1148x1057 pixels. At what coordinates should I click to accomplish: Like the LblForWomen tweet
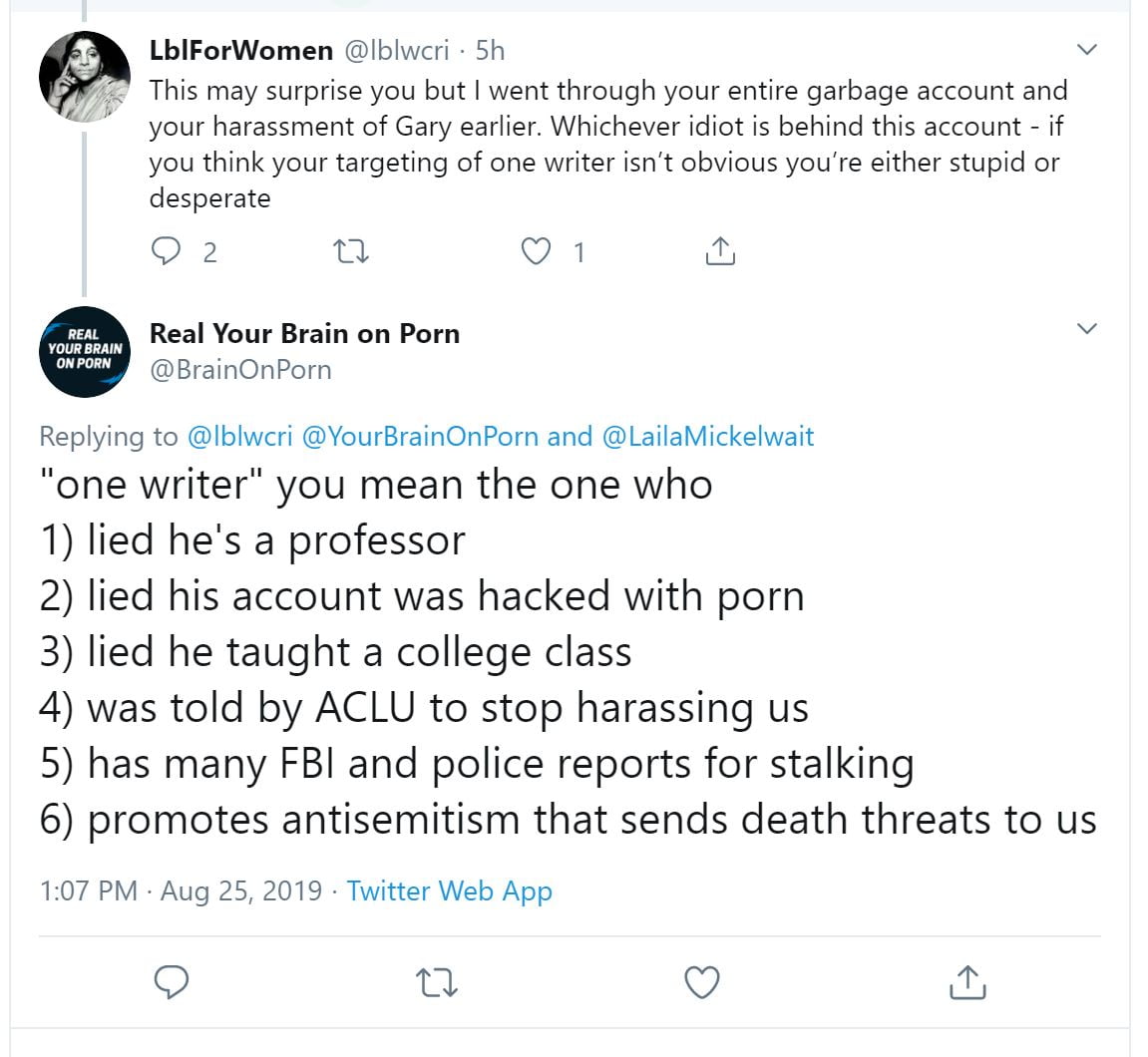click(537, 252)
